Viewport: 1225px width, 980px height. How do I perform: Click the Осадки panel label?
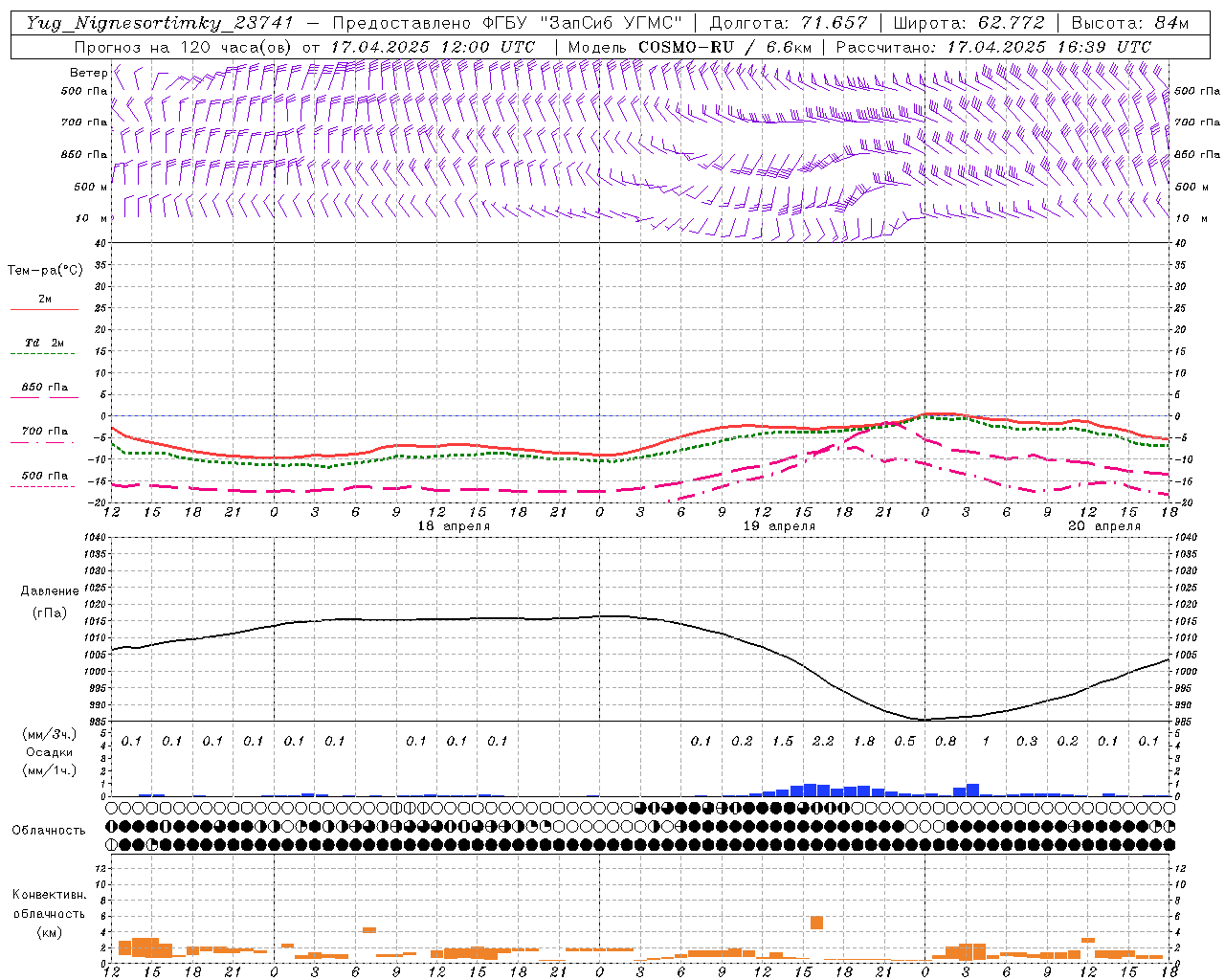point(49,752)
